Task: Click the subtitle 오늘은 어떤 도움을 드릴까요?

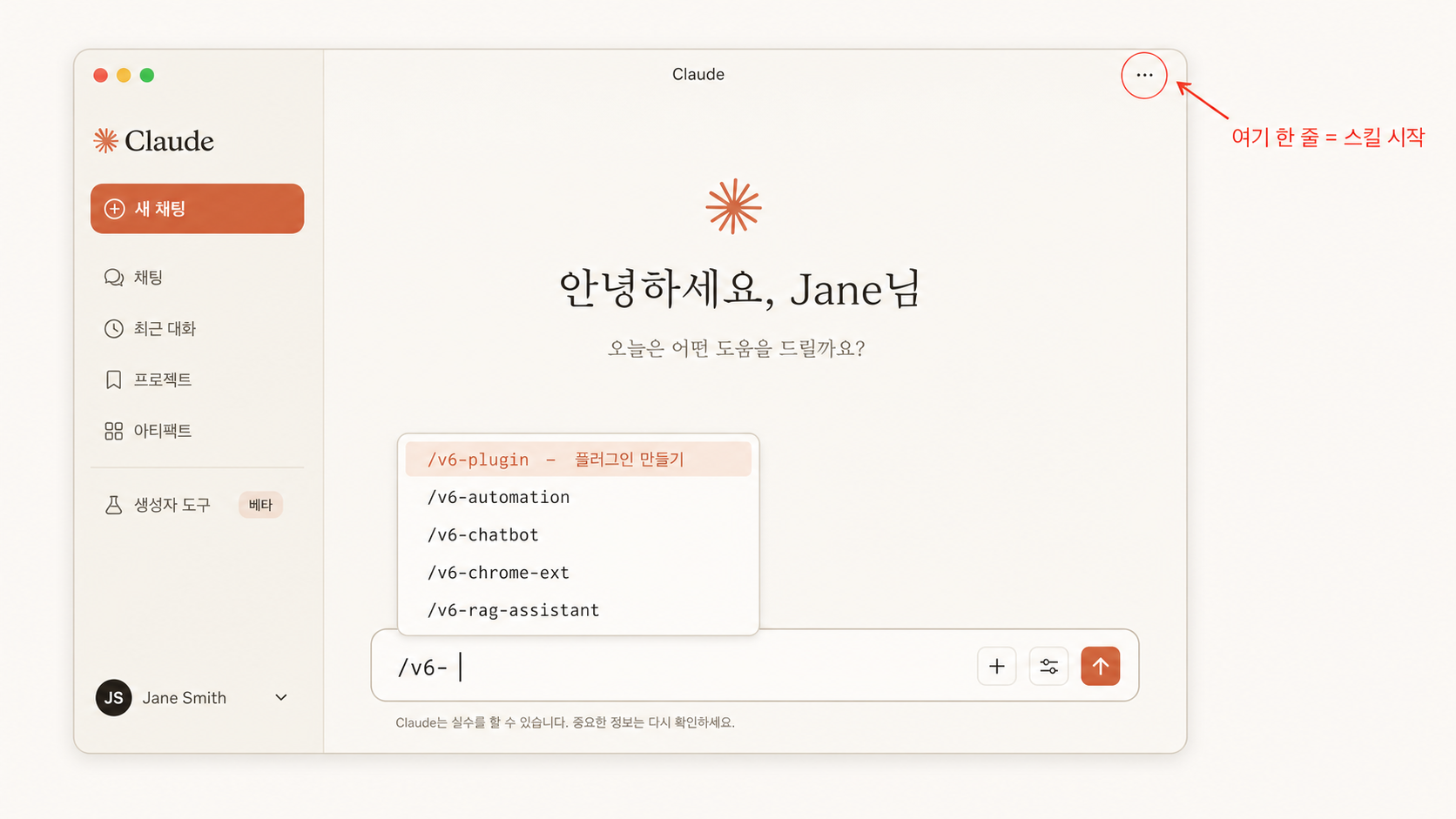Action: 737,349
